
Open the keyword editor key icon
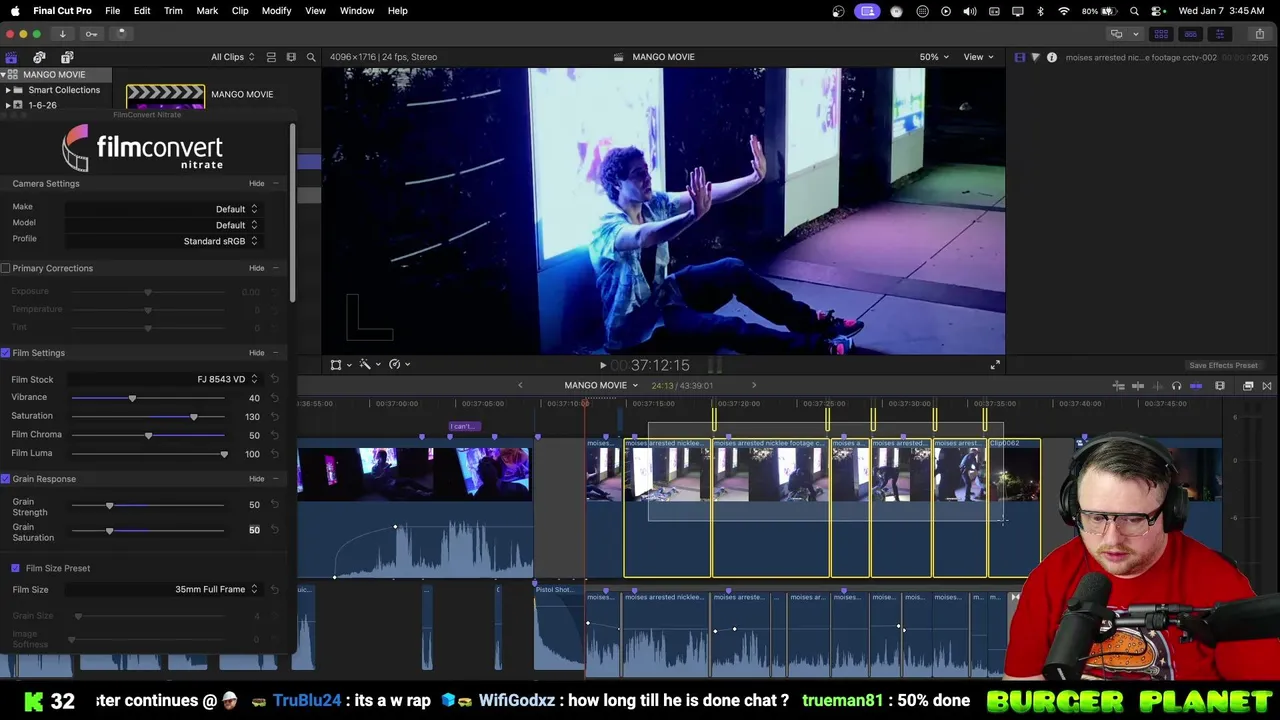click(91, 33)
